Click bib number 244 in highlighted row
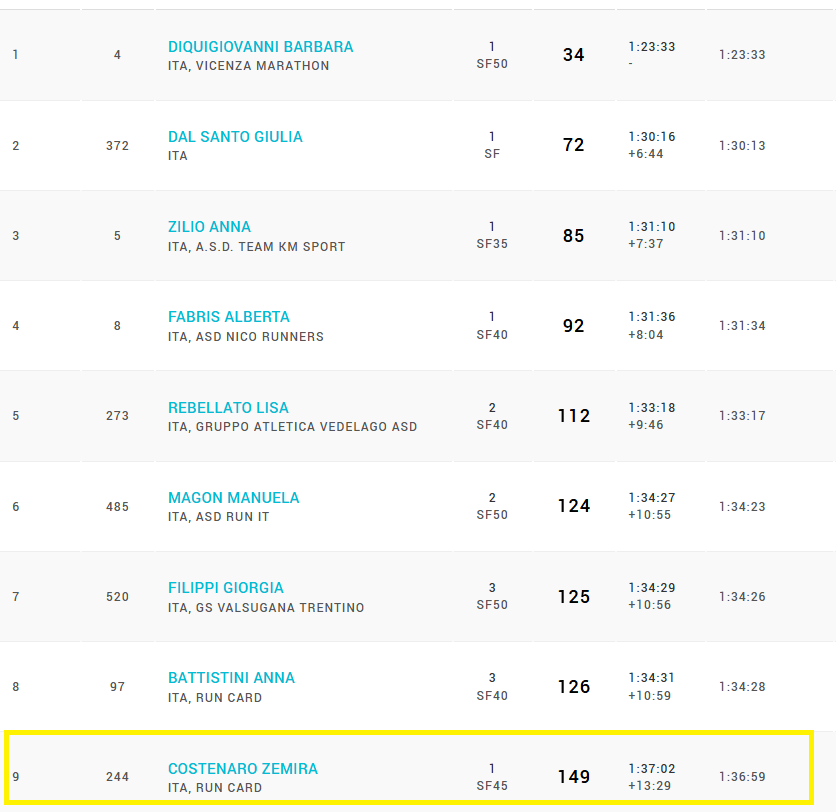836x812 pixels. [117, 777]
